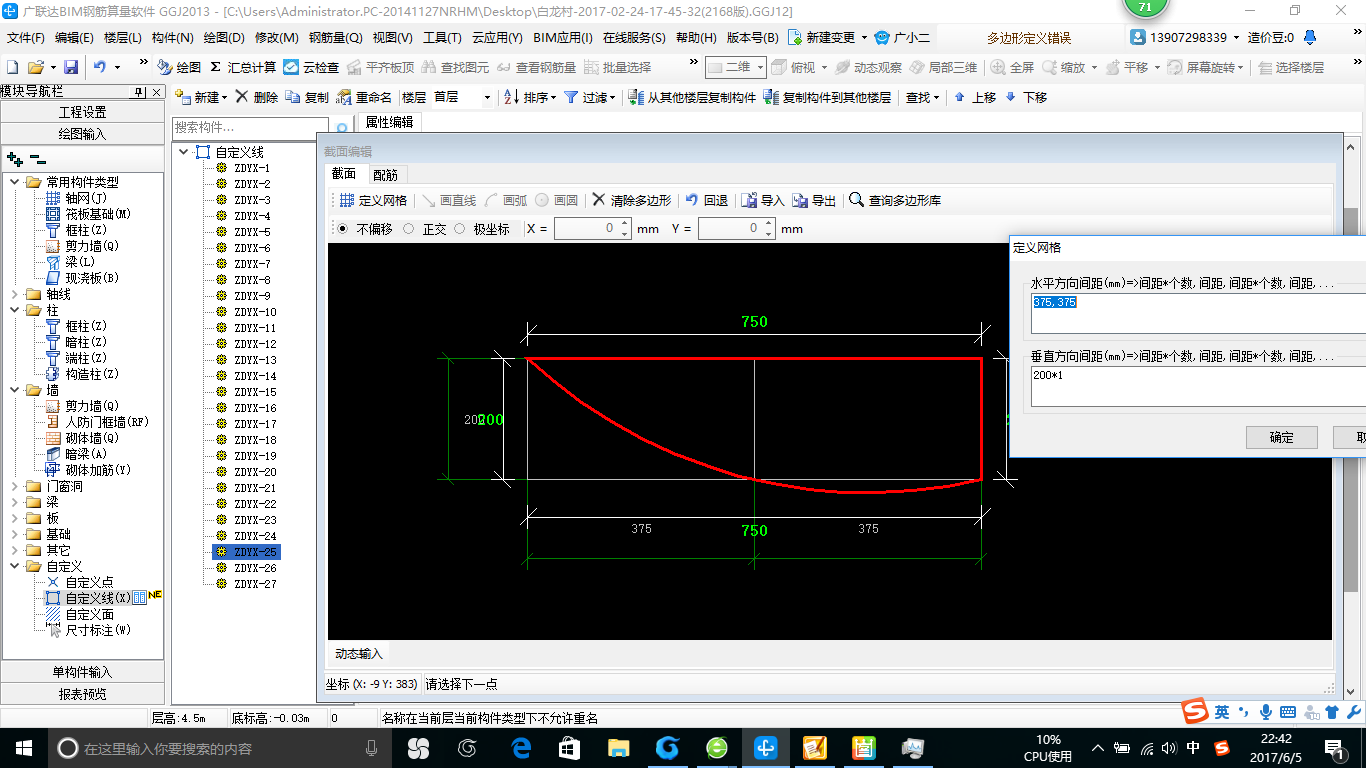Click the 批量选择 tool
Viewport: 1366px width, 768px height.
point(617,67)
